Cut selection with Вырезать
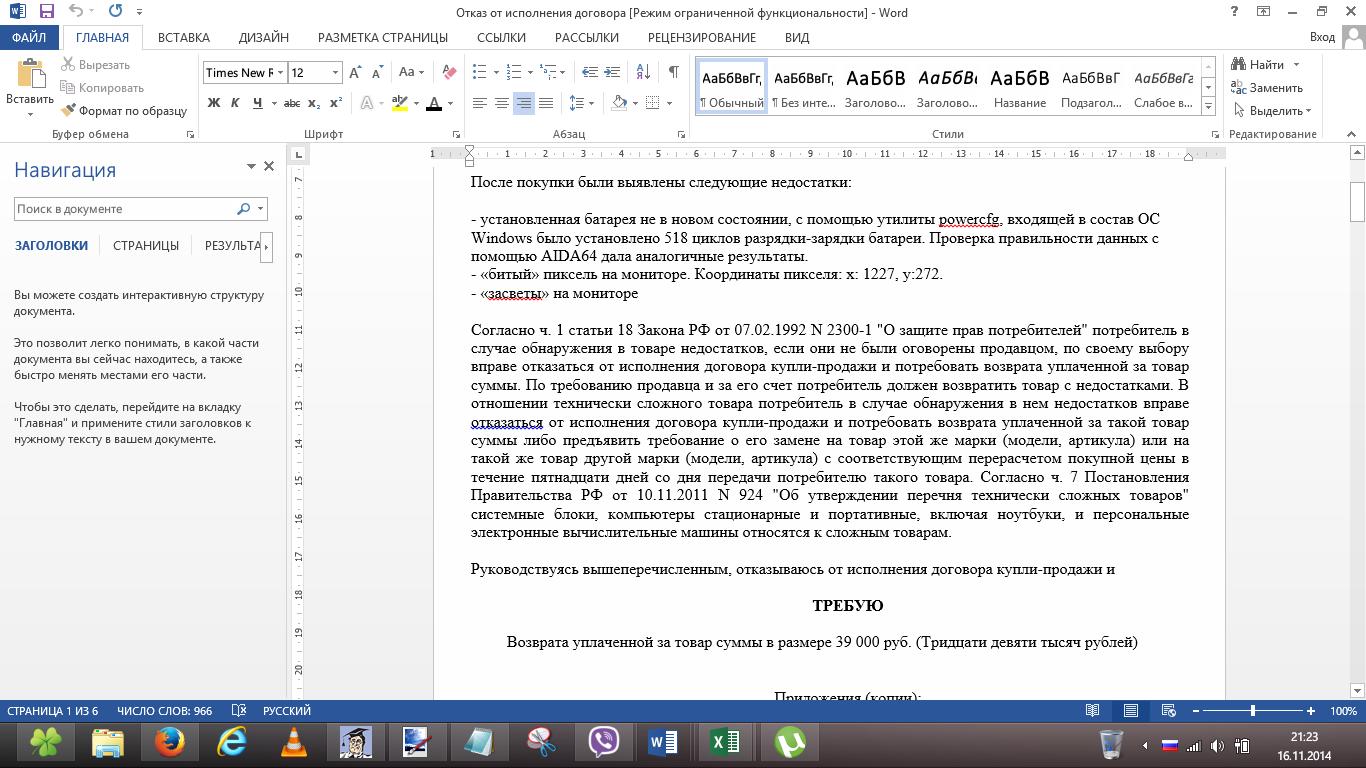 tap(96, 65)
